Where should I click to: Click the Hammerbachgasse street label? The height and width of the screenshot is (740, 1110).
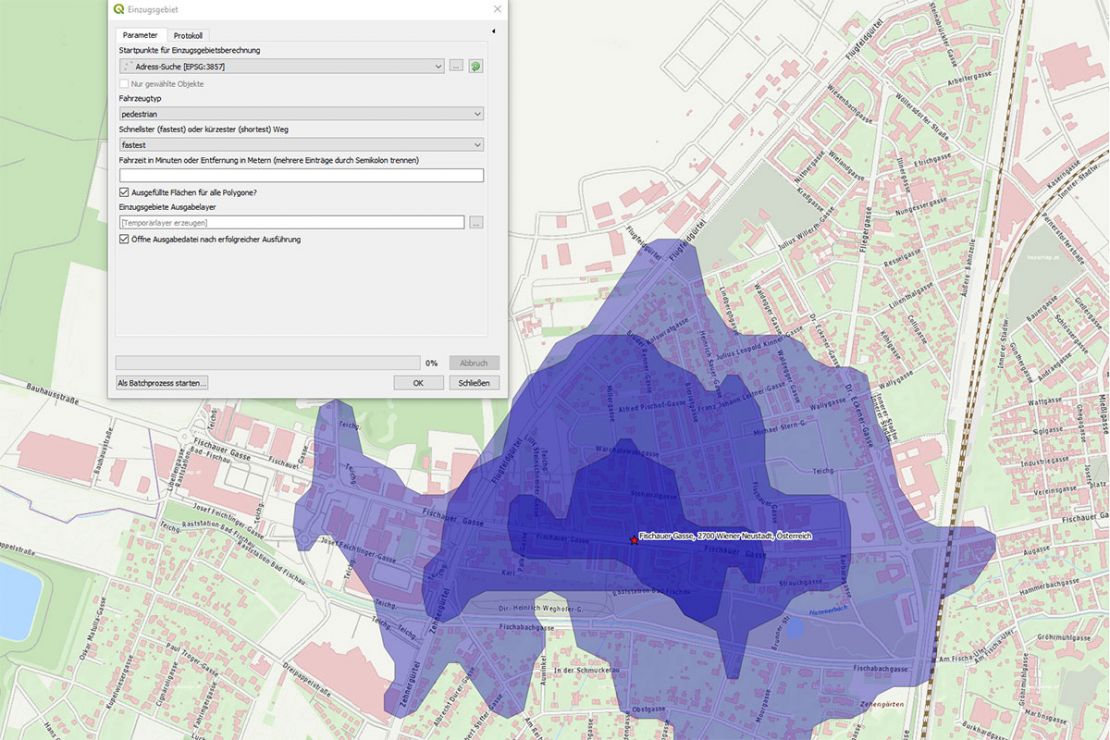pyautogui.click(x=1051, y=585)
